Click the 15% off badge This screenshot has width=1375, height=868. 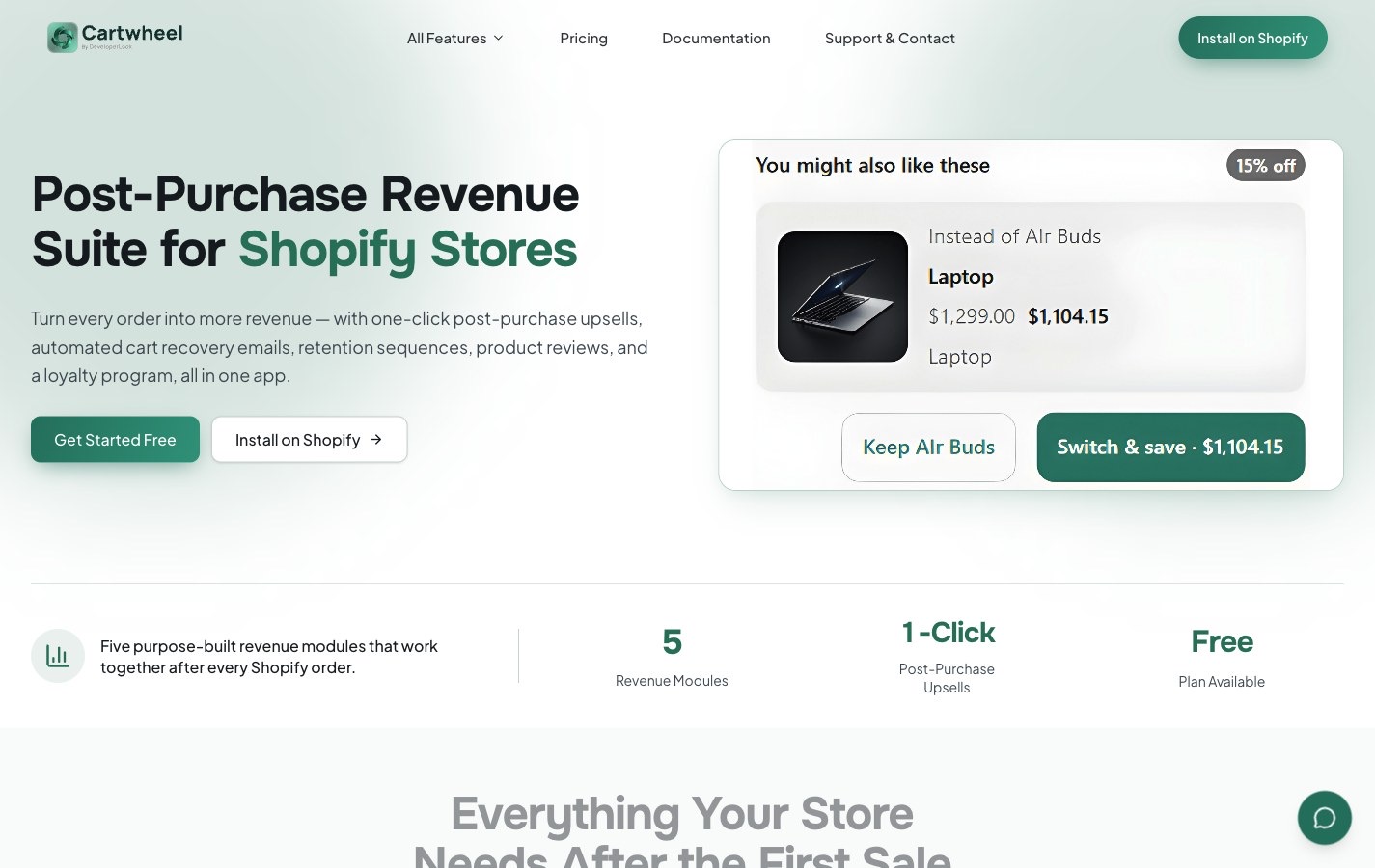(1266, 165)
